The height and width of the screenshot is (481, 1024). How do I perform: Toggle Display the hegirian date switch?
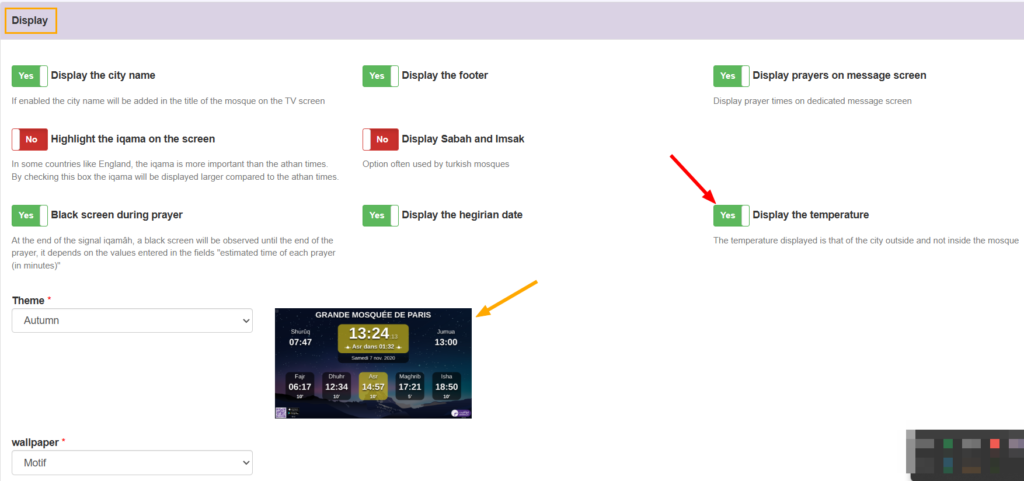tap(380, 215)
